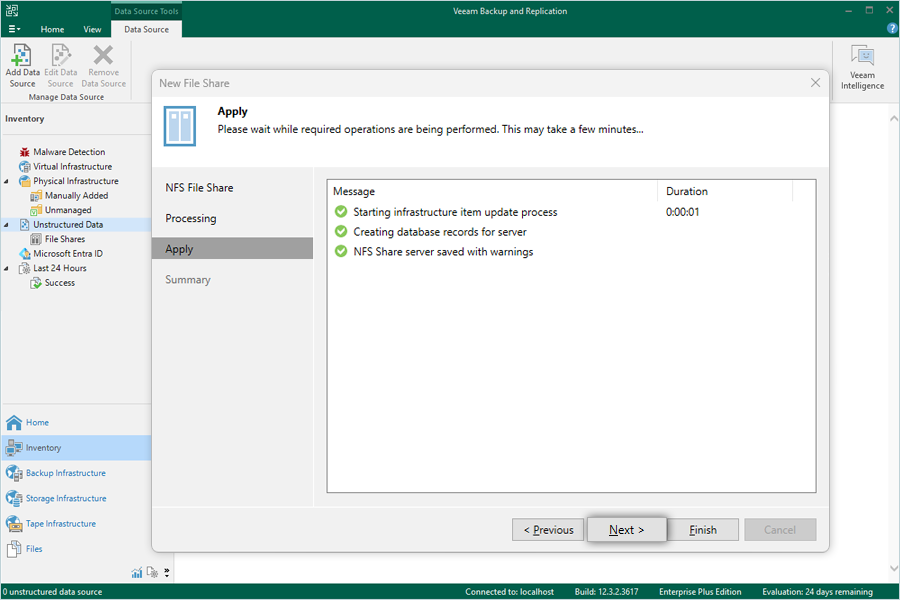The width and height of the screenshot is (900, 600).
Task: Click the Malware Detection tree label
Action: (x=69, y=152)
